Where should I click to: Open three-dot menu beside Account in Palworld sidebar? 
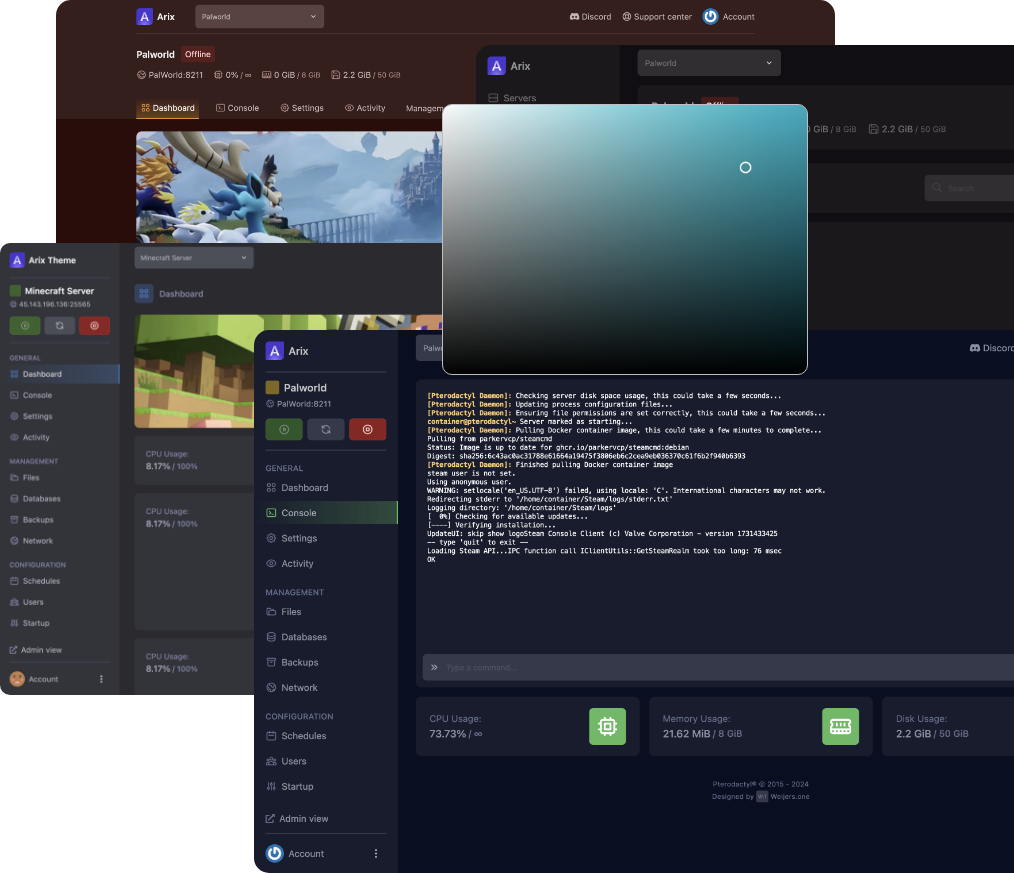click(x=376, y=853)
